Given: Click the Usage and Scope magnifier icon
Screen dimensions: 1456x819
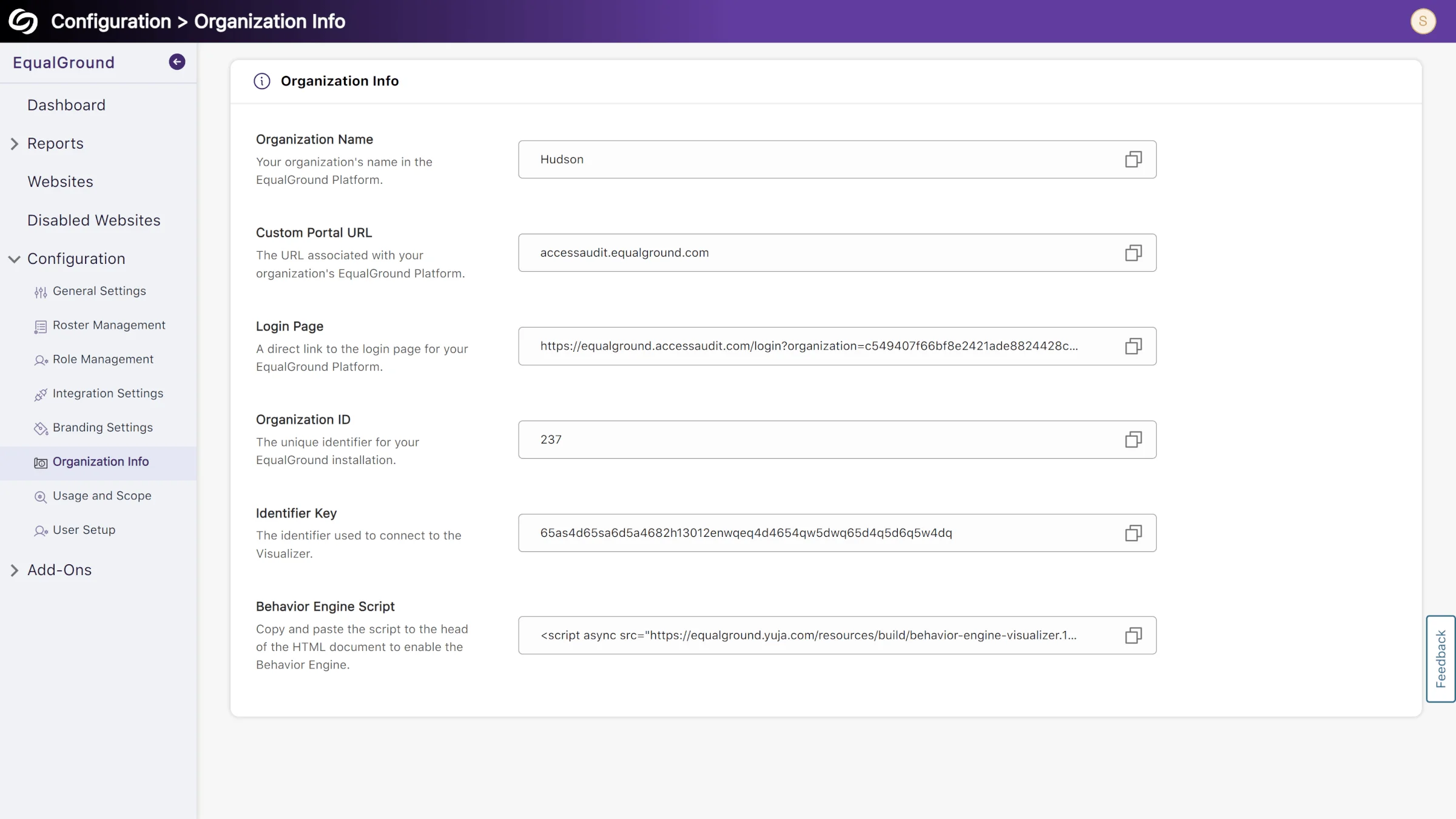Looking at the screenshot, I should tap(41, 497).
